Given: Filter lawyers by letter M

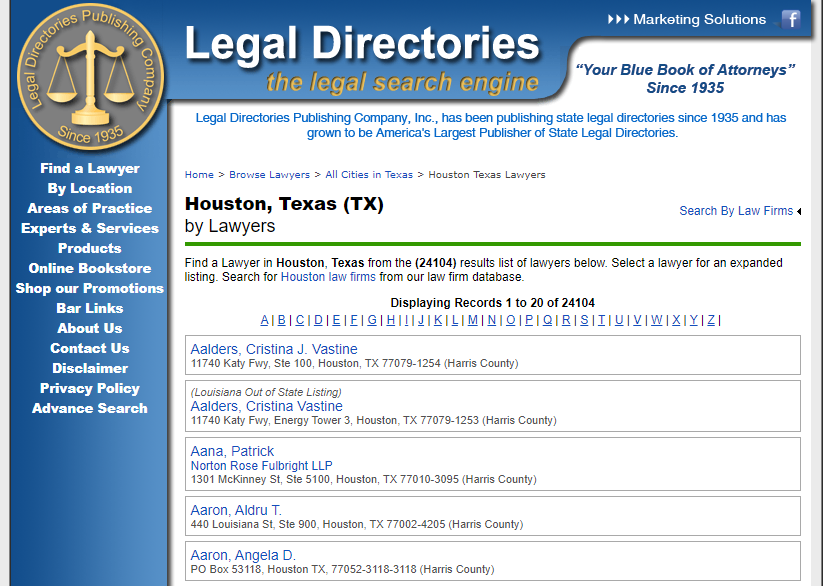Looking at the screenshot, I should 473,320.
